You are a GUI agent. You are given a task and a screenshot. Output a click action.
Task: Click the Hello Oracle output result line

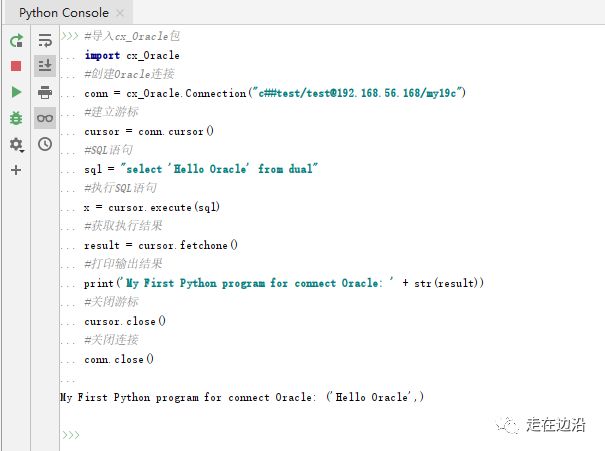[242, 397]
